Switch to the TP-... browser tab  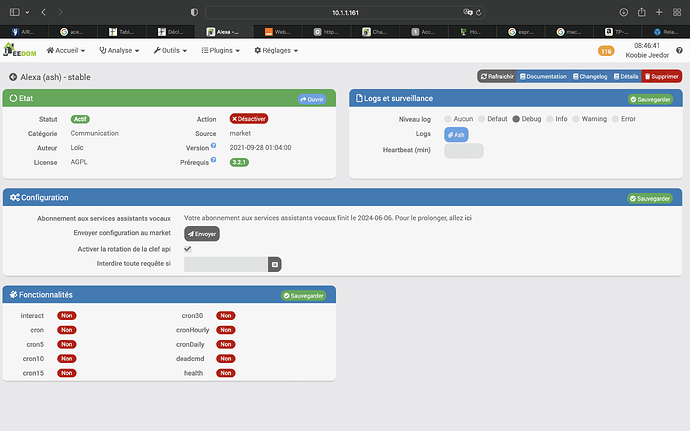[617, 32]
